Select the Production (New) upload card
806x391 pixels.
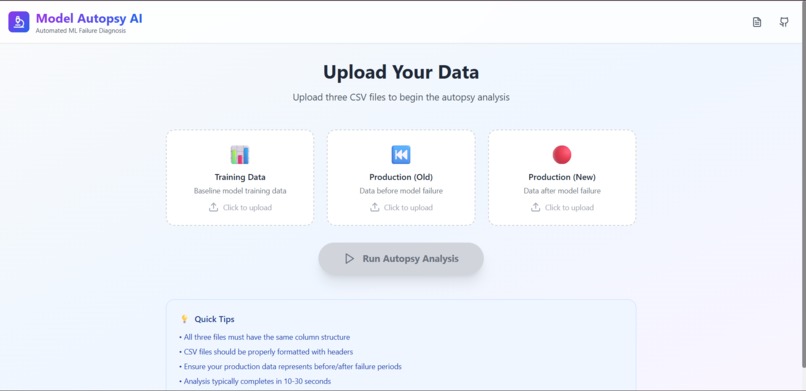[x=562, y=177]
